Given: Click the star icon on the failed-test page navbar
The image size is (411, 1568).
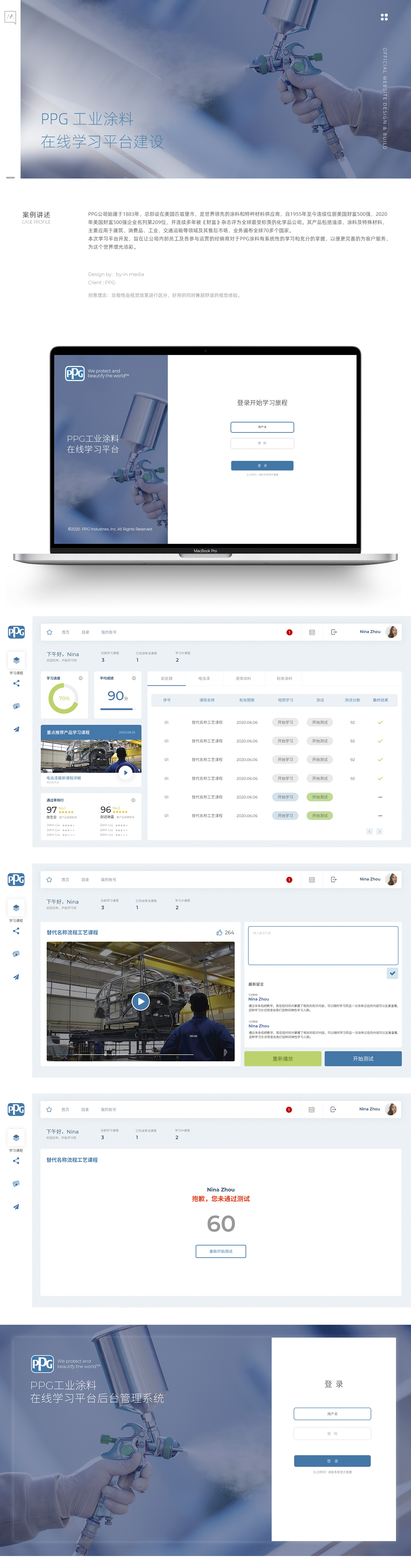Looking at the screenshot, I should (x=49, y=1109).
